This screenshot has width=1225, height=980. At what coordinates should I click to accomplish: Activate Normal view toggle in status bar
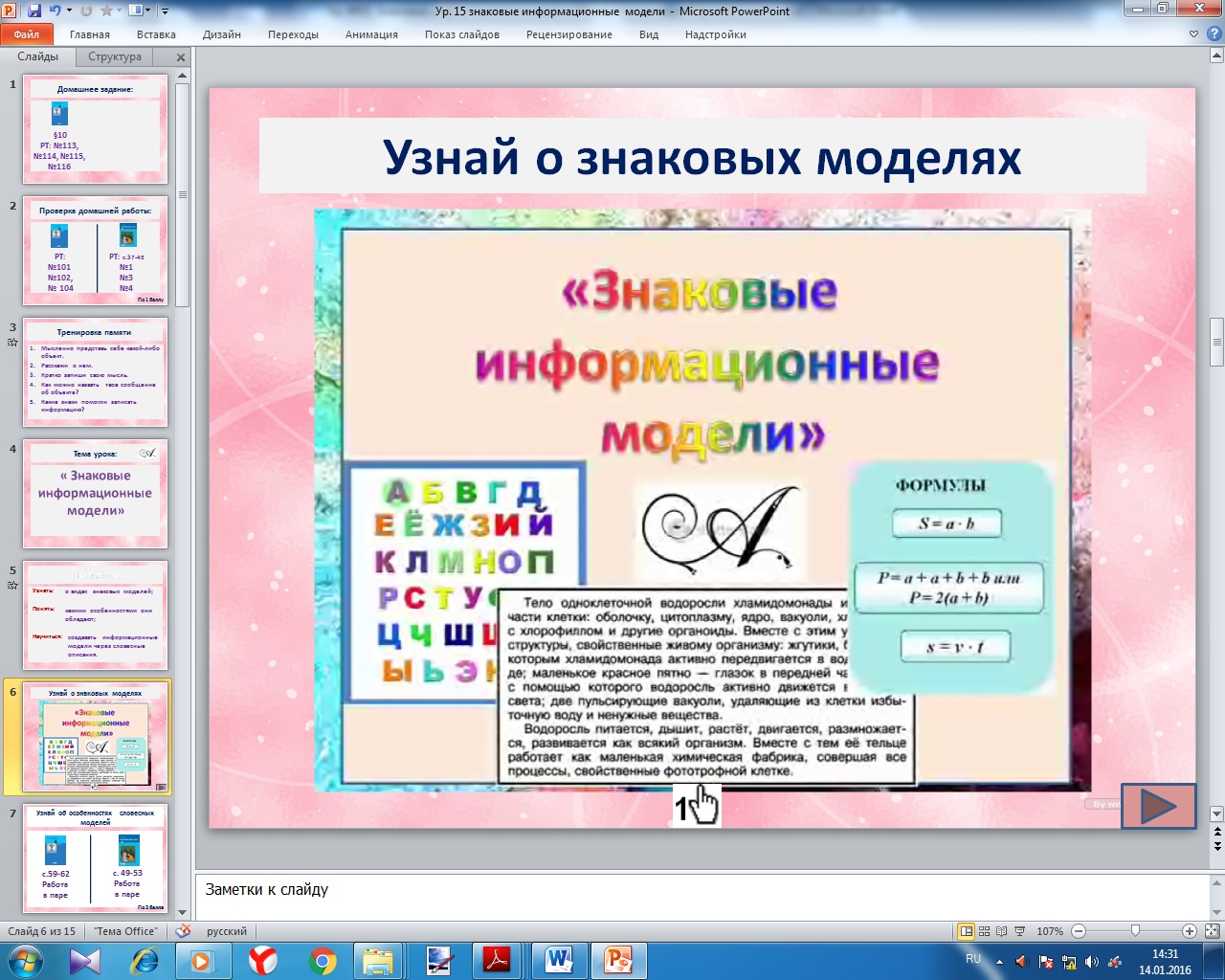(967, 931)
